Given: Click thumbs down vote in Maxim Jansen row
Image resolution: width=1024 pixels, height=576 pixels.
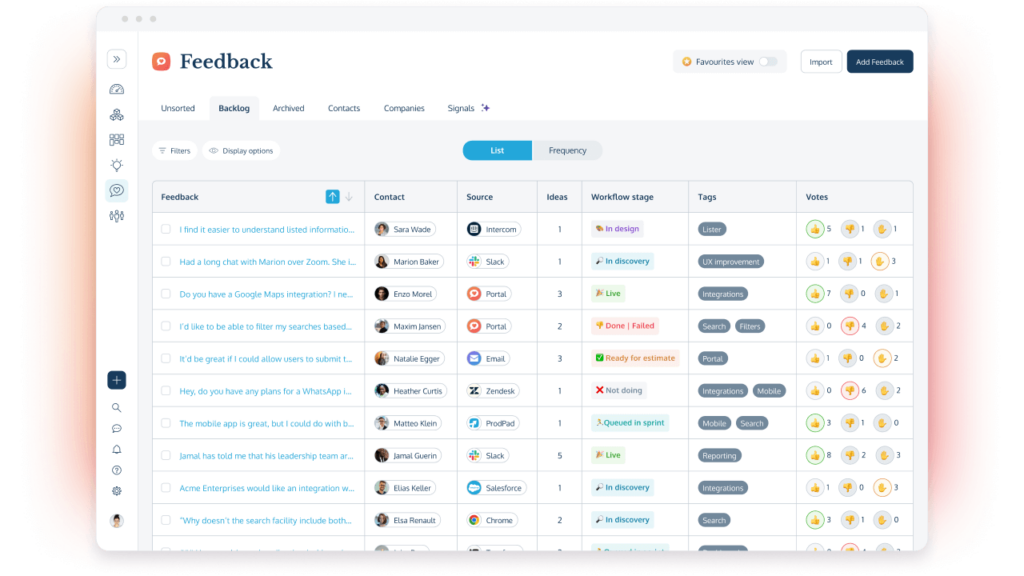Looking at the screenshot, I should point(850,326).
